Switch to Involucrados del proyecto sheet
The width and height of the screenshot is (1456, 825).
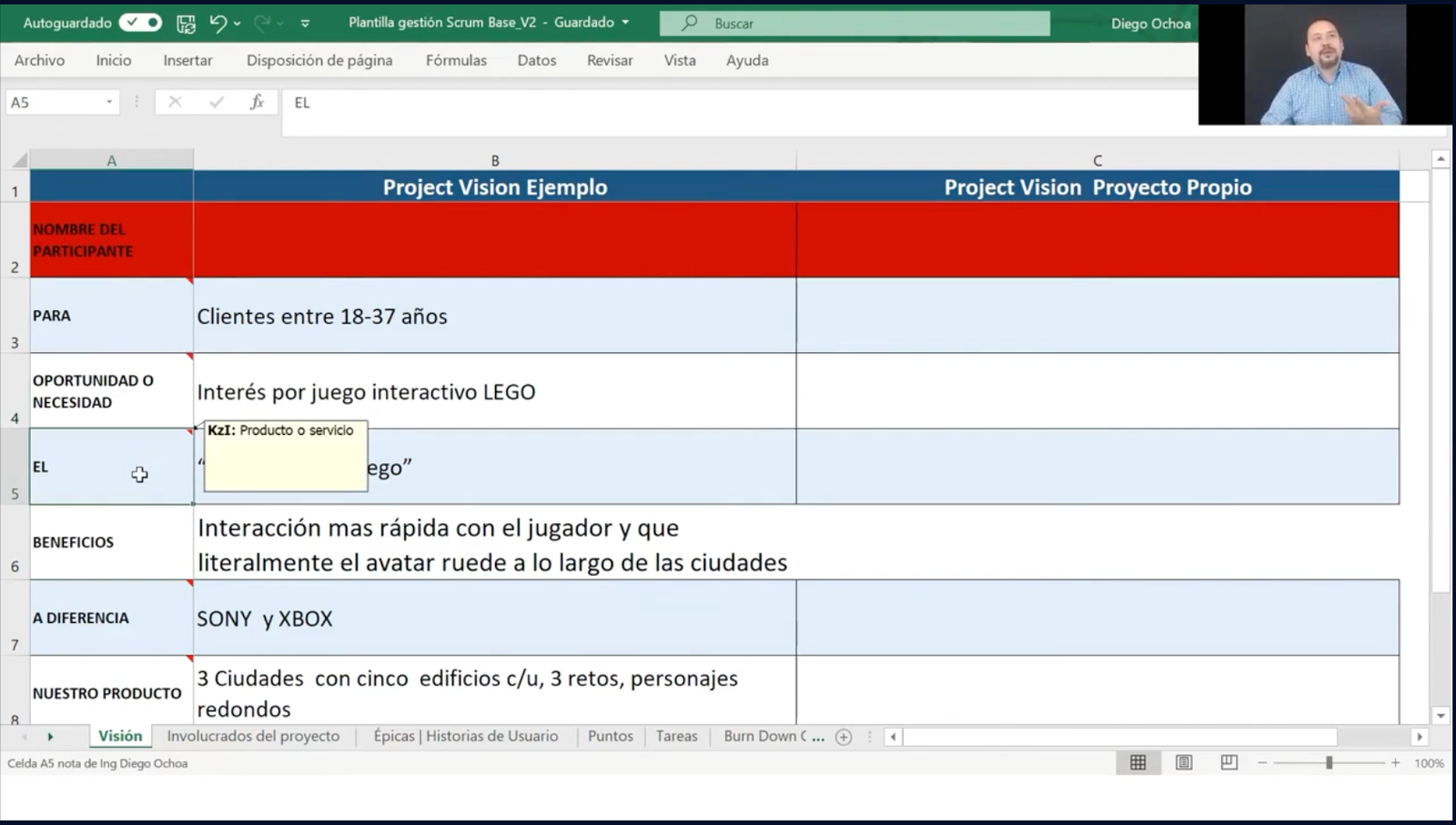tap(253, 736)
